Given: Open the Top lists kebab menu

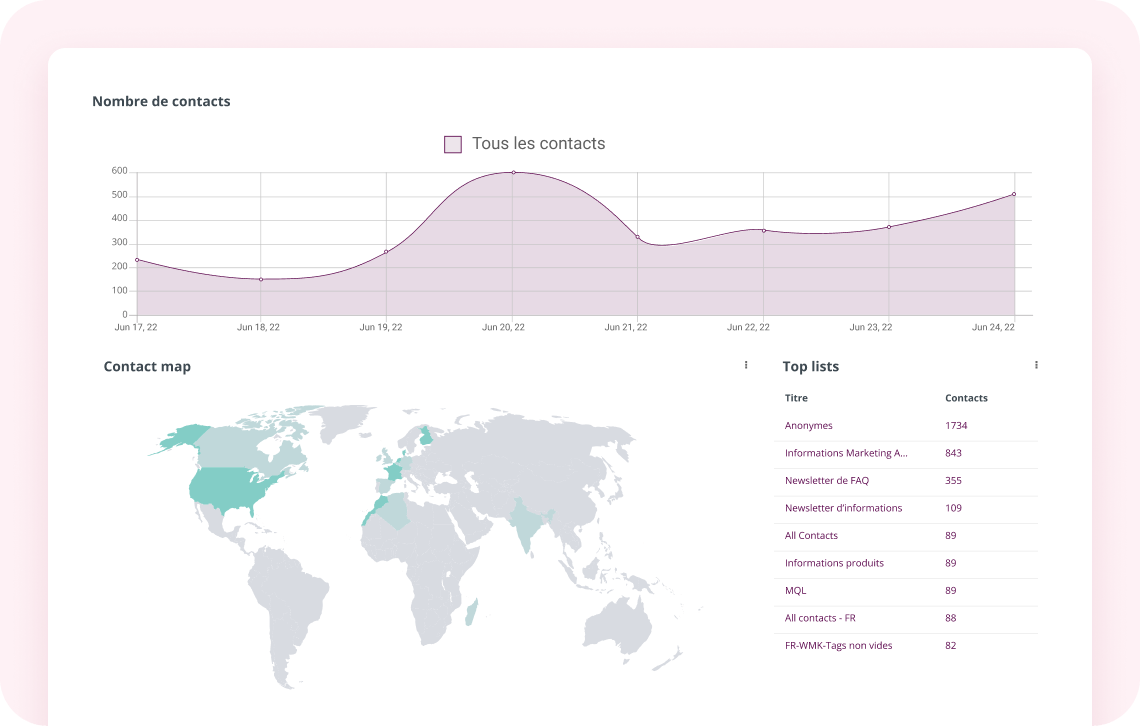Looking at the screenshot, I should click(x=1036, y=366).
